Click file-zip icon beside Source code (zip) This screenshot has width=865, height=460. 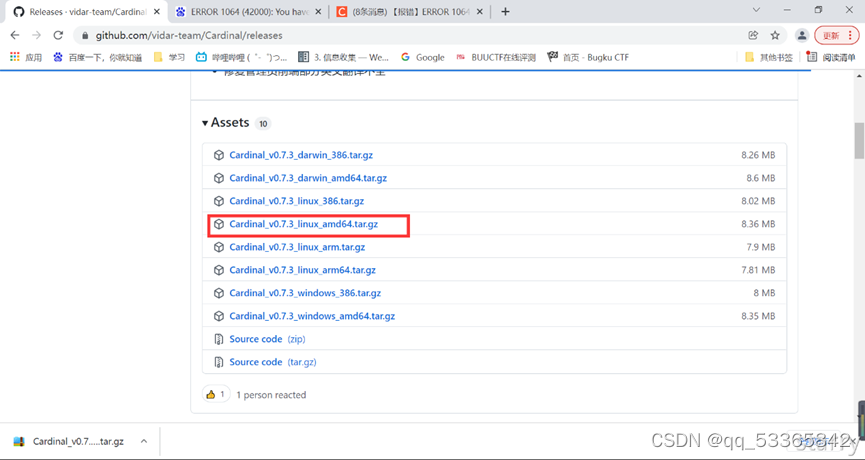click(219, 339)
